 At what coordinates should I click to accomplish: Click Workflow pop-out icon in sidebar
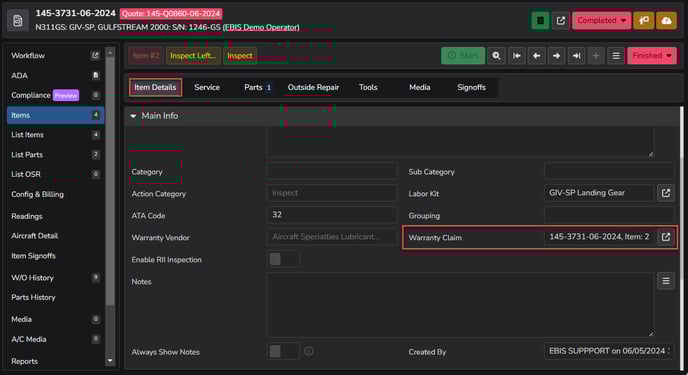coord(95,55)
